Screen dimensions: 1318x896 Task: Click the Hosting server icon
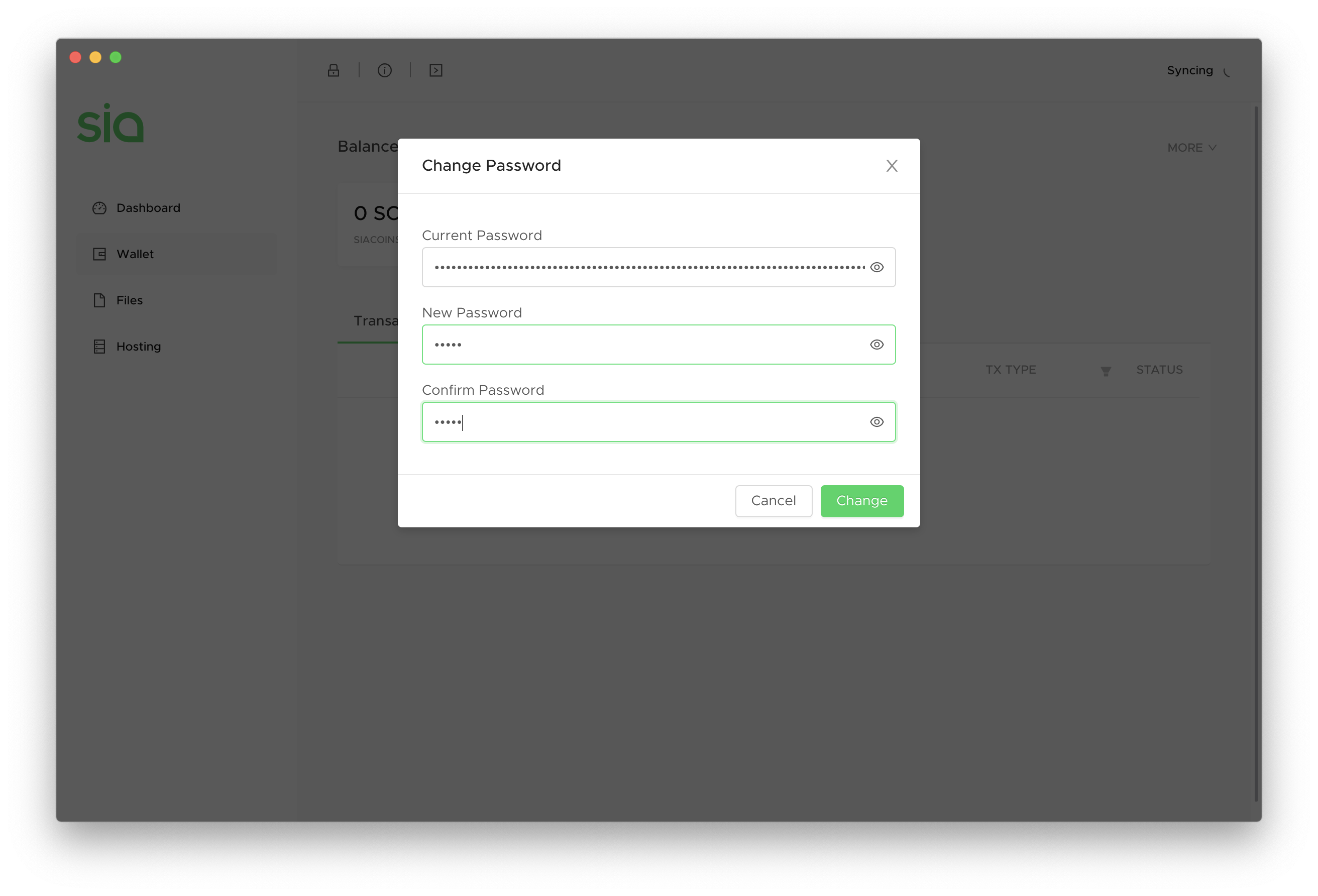tap(99, 347)
